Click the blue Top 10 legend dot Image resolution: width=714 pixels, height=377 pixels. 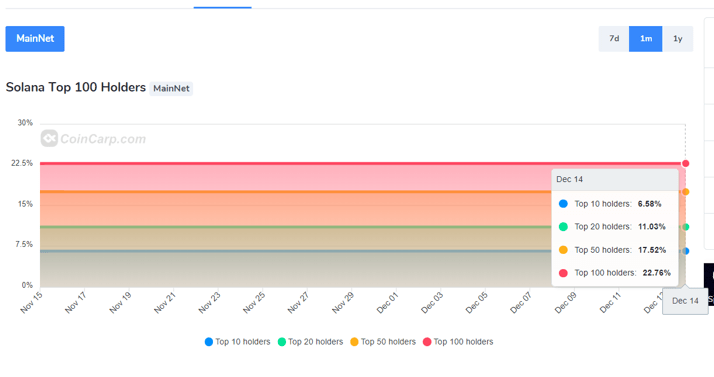point(209,342)
